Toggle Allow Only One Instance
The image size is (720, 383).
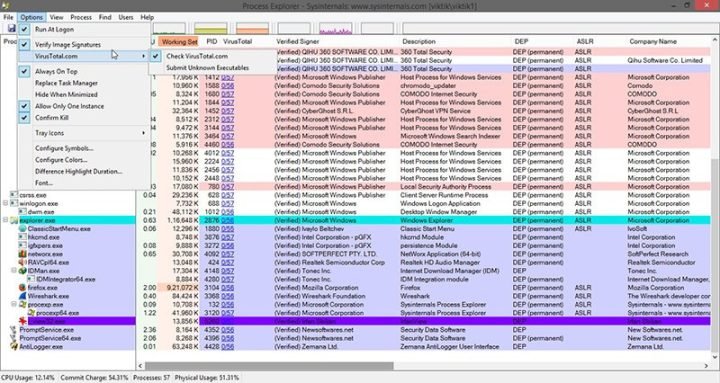pyautogui.click(x=85, y=106)
